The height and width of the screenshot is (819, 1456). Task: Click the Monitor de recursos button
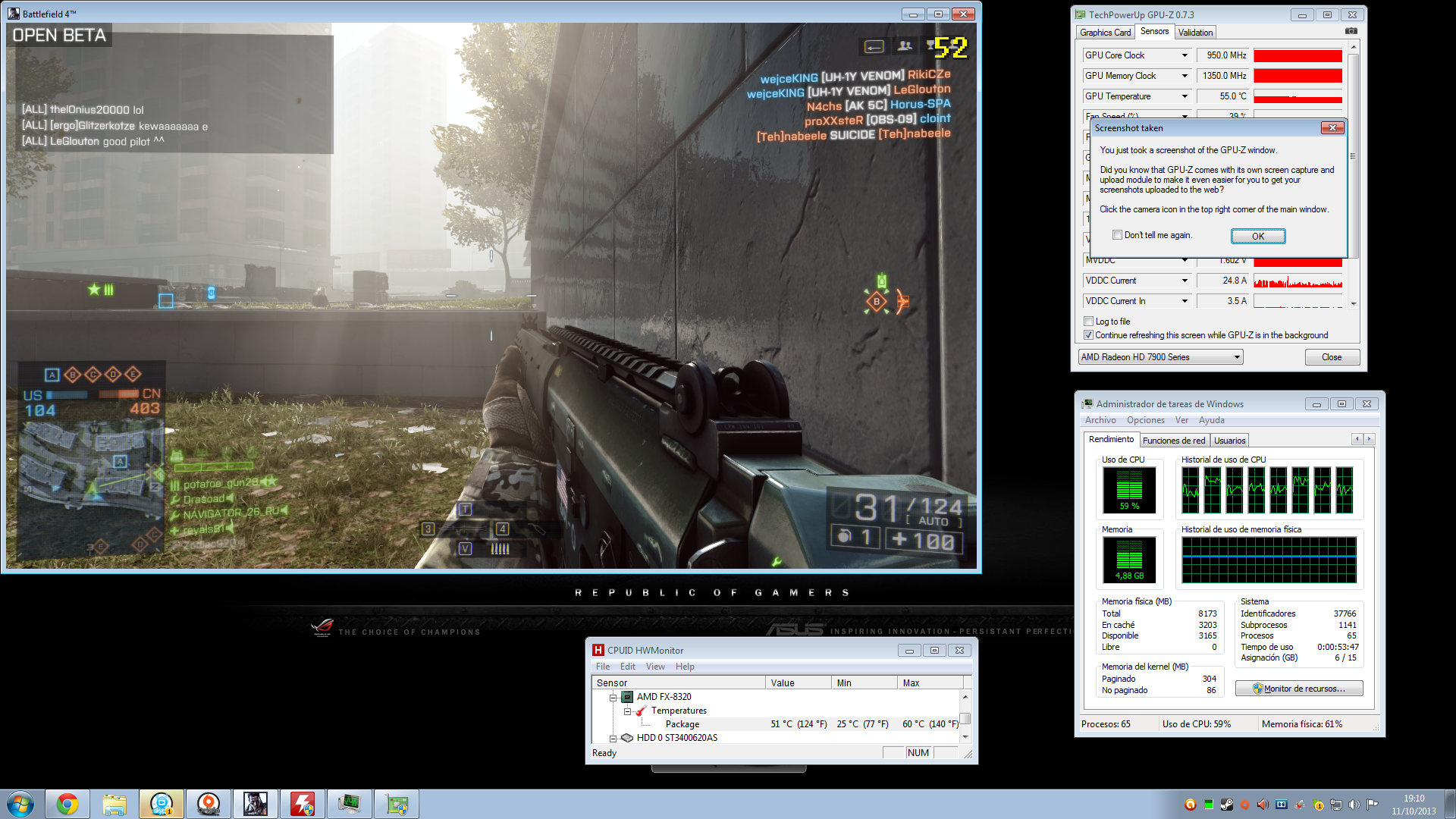coord(1299,689)
